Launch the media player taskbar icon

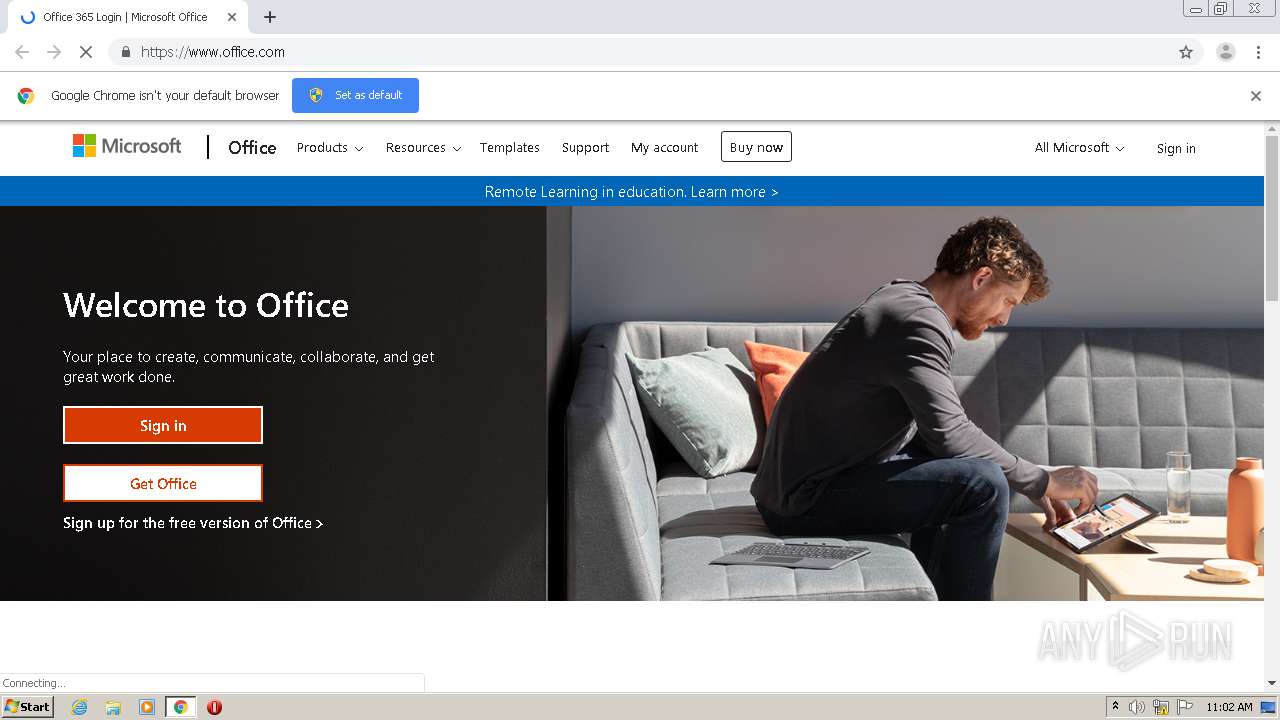click(147, 707)
